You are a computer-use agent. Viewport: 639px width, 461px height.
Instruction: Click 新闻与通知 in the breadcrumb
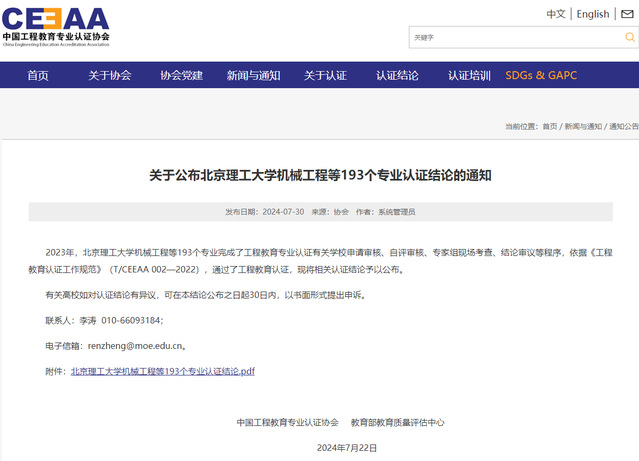(583, 127)
